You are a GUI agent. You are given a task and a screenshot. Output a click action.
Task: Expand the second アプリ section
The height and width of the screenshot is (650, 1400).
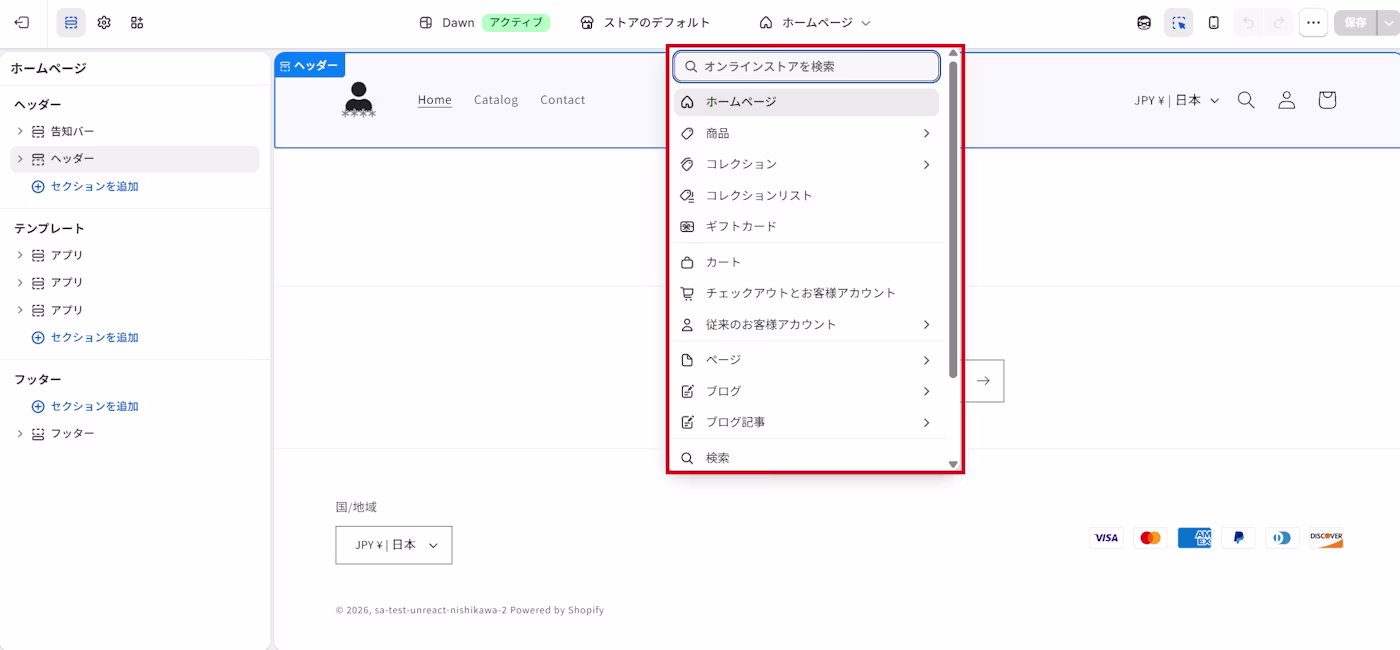[x=20, y=283]
